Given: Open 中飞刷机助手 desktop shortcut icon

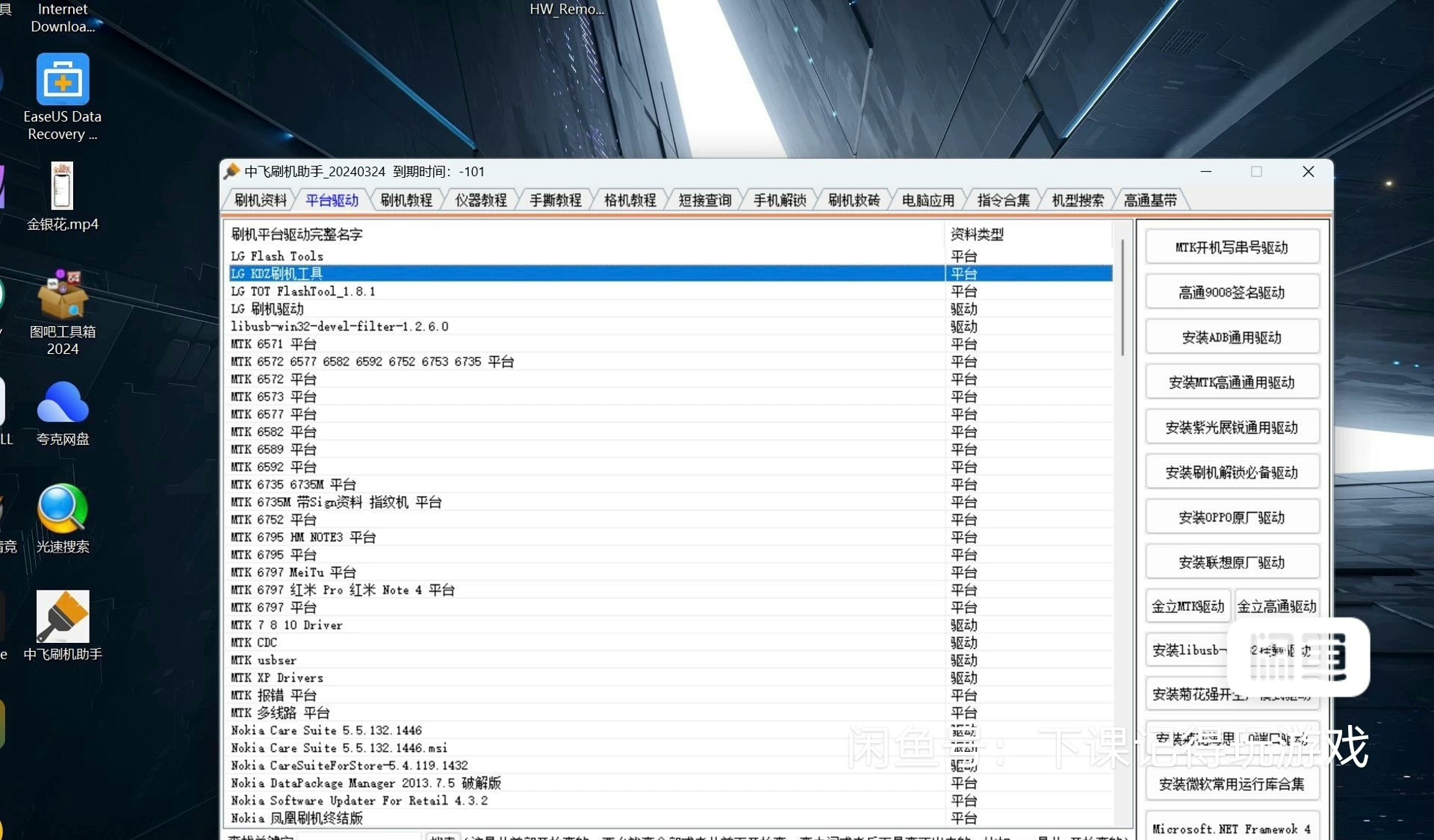Looking at the screenshot, I should pyautogui.click(x=62, y=617).
